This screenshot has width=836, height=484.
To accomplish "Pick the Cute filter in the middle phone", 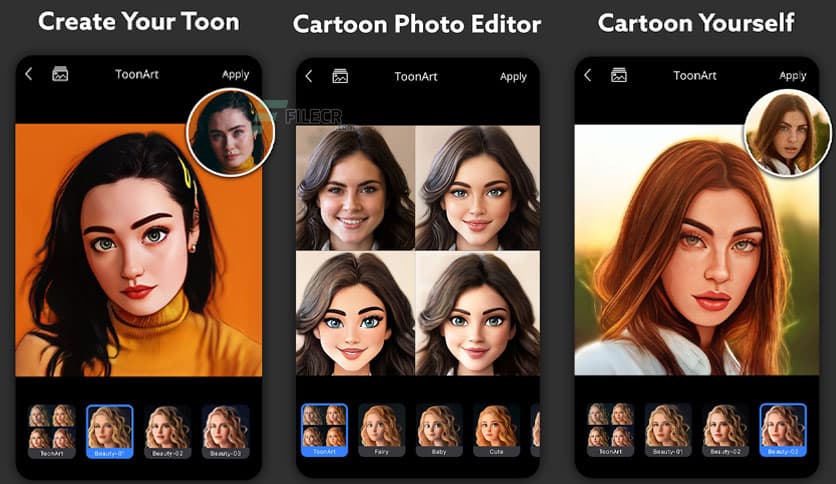I will pos(496,430).
